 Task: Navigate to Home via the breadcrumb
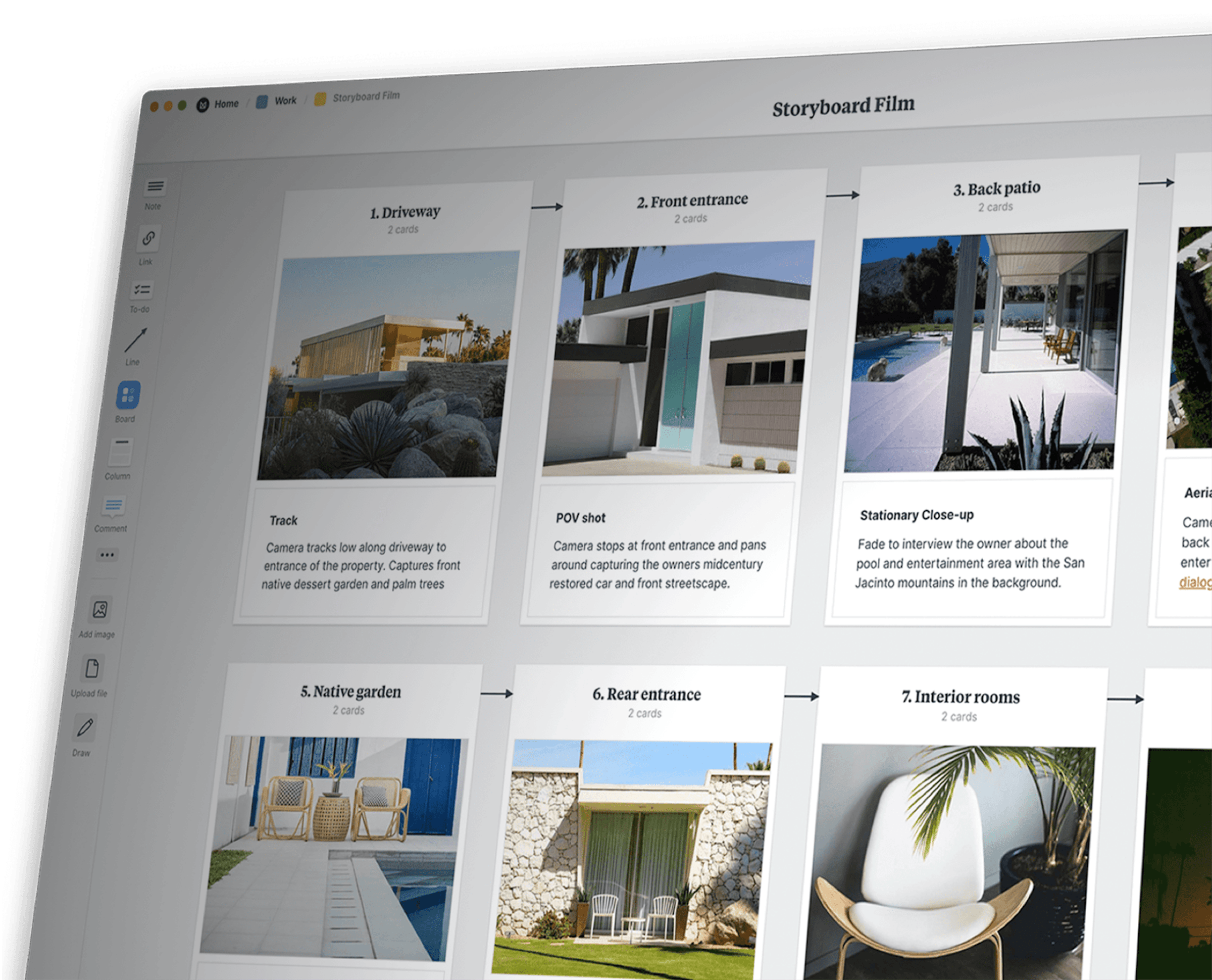tap(226, 104)
